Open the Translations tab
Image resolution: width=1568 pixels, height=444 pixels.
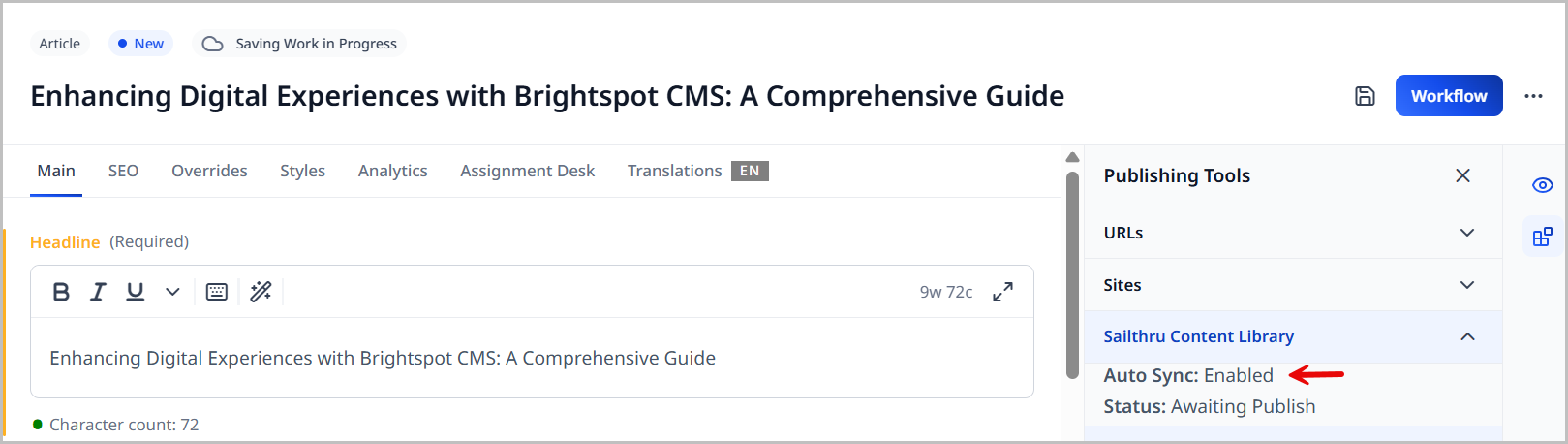[x=675, y=171]
